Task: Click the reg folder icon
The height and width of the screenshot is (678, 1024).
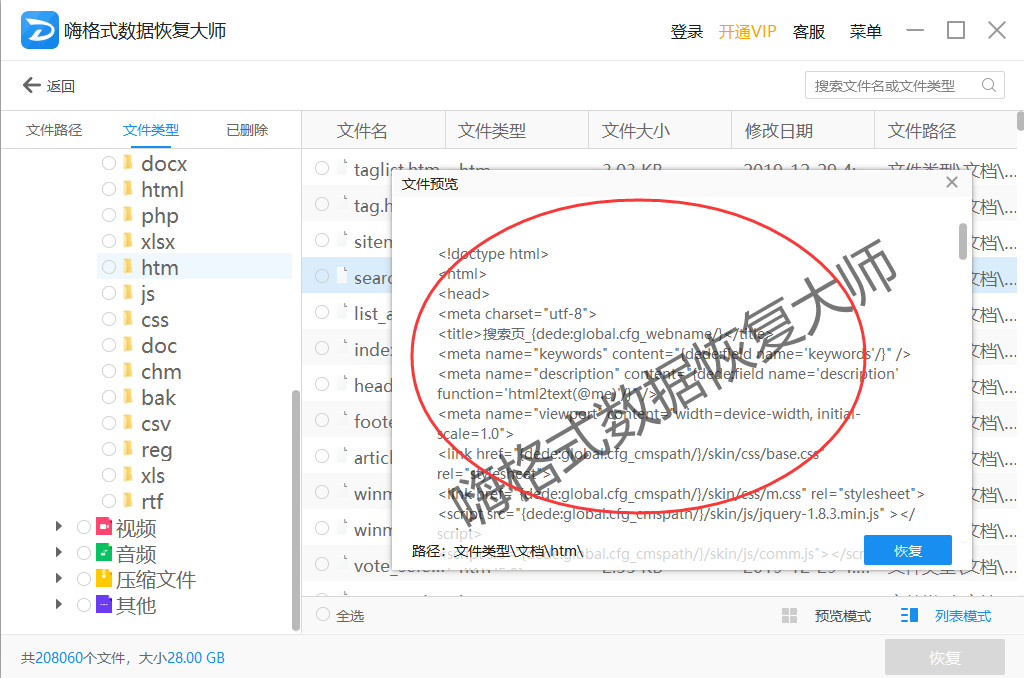Action: point(128,449)
